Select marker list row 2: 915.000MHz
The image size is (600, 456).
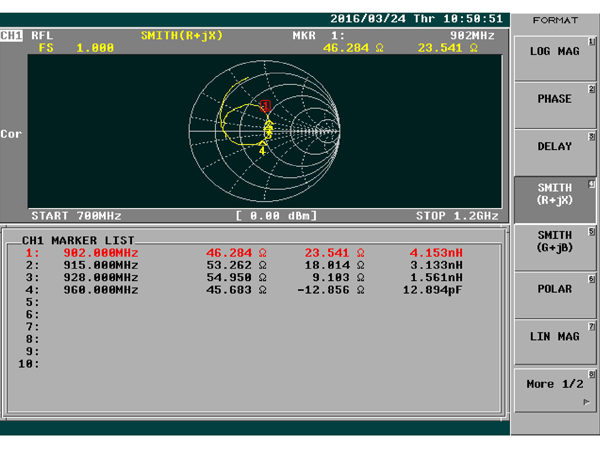[x=244, y=265]
